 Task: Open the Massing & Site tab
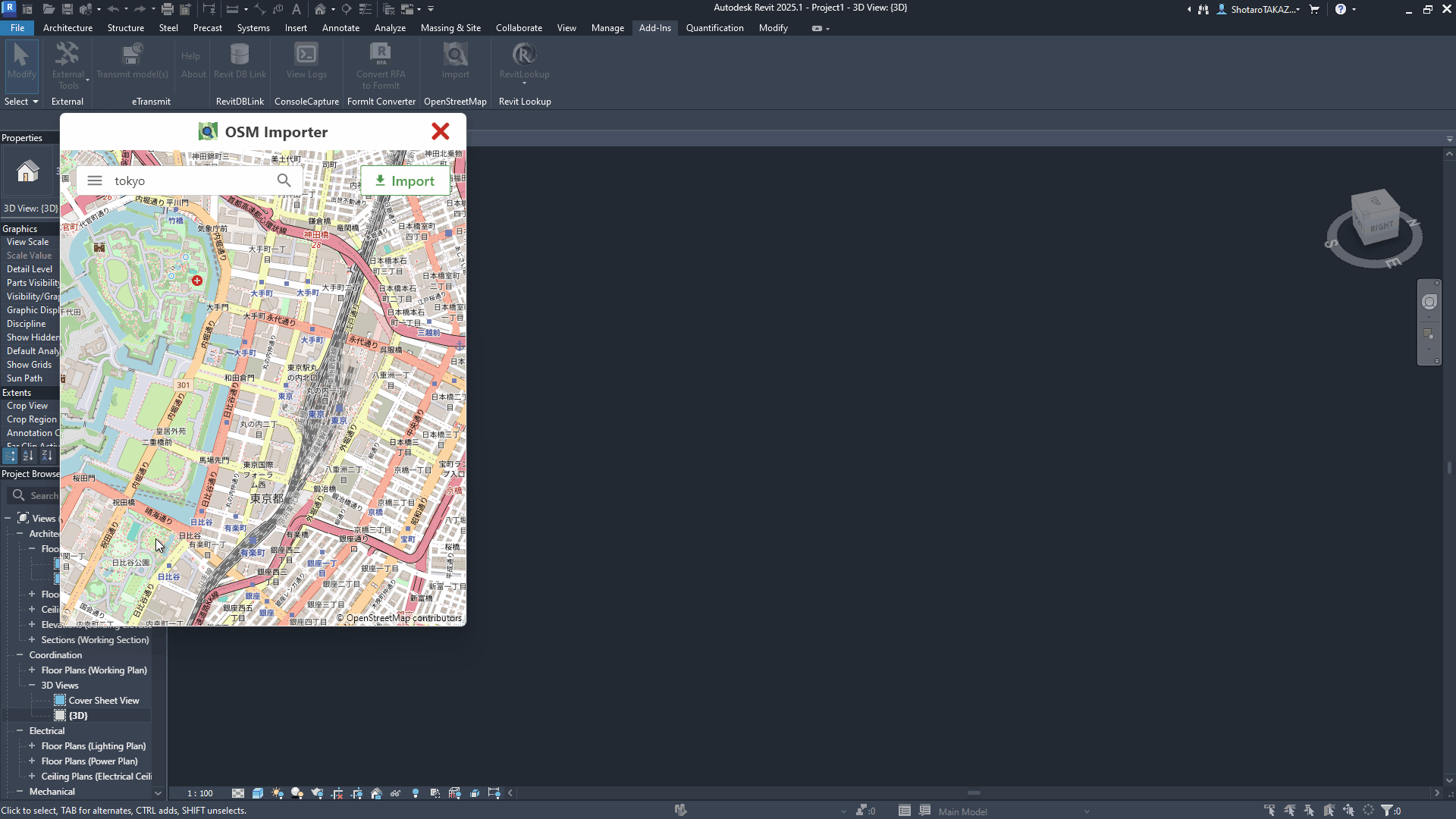pyautogui.click(x=450, y=28)
